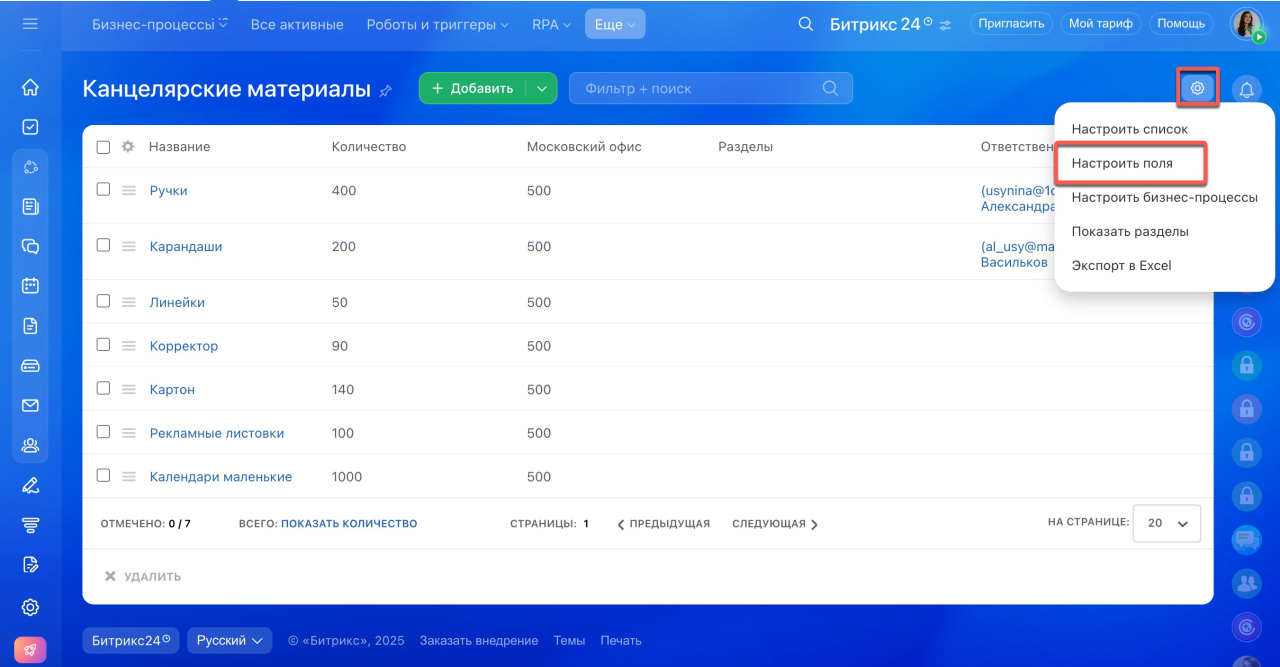Screen dimensions: 1280x667
Task: Select Настроить поля from the menu
Action: [x=1122, y=163]
